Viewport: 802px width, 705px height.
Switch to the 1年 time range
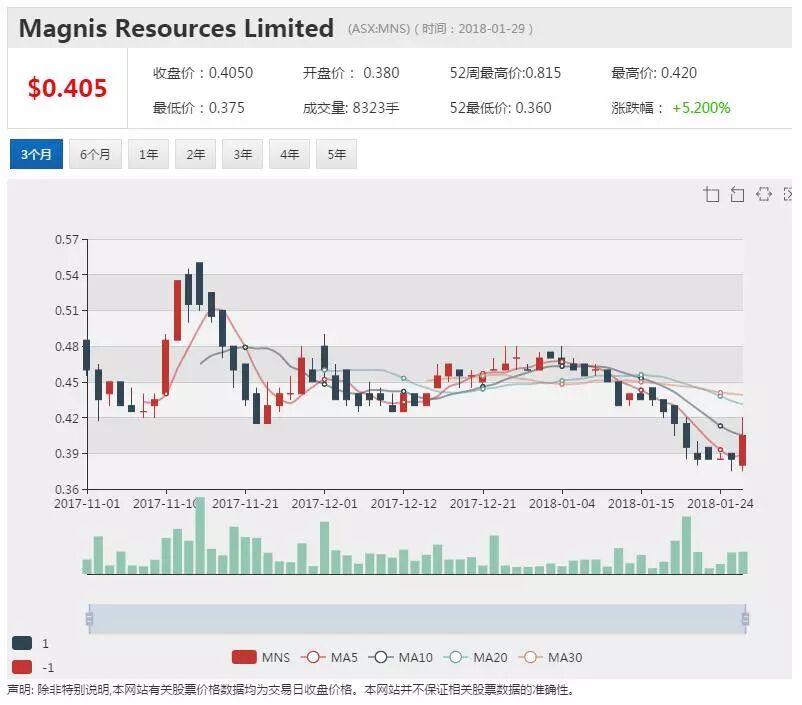[x=148, y=154]
